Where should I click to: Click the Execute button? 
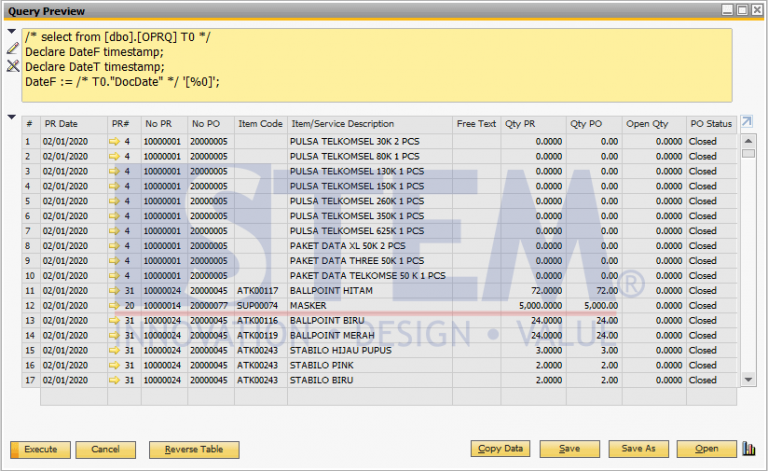point(40,449)
